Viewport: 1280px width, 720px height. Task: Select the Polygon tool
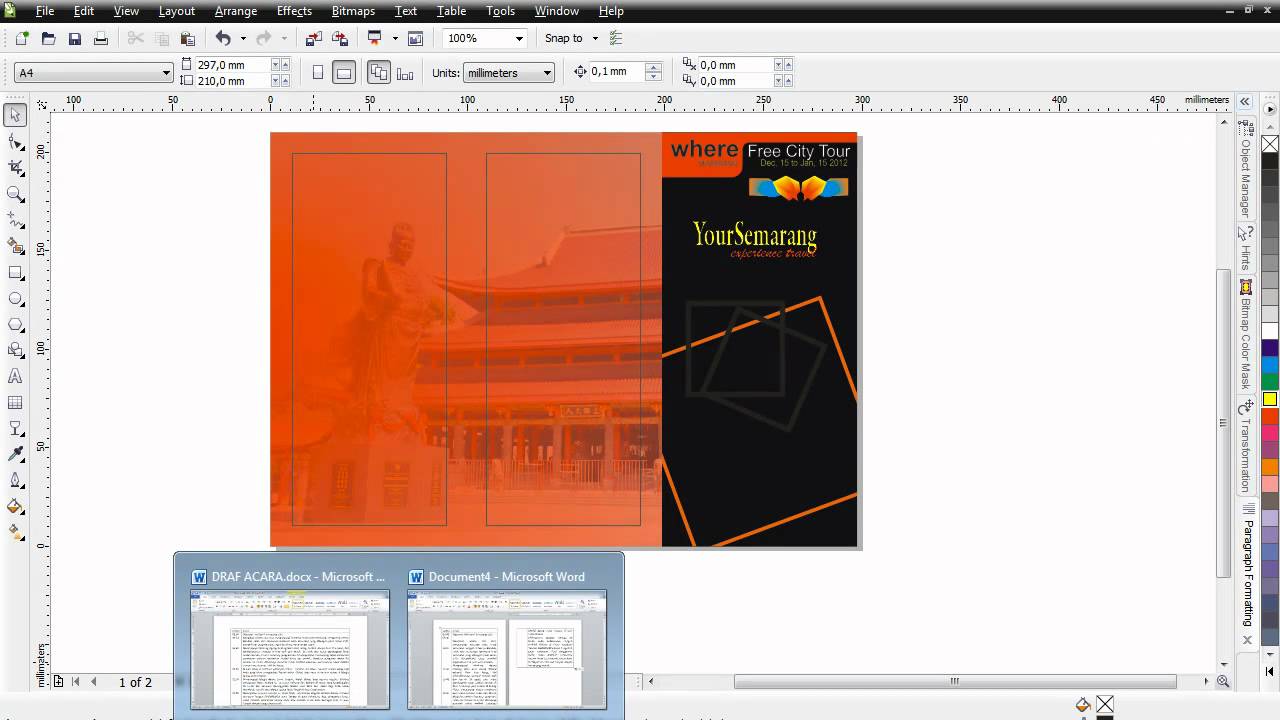(x=15, y=324)
